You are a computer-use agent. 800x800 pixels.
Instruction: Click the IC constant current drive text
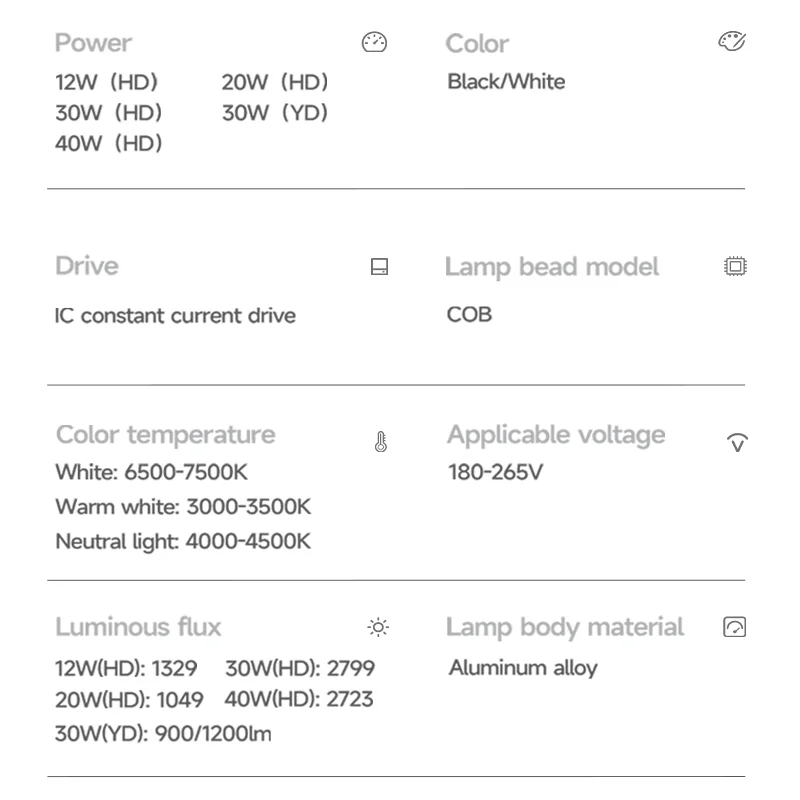tap(175, 316)
